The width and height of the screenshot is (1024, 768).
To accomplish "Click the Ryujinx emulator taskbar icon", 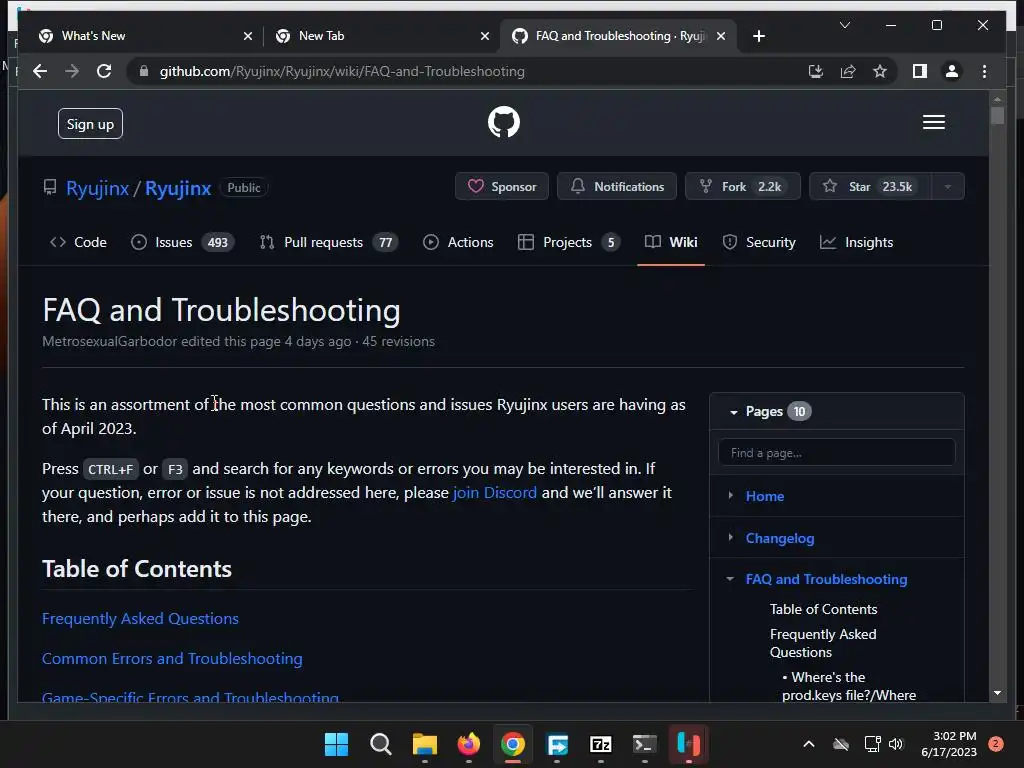I will pyautogui.click(x=688, y=744).
